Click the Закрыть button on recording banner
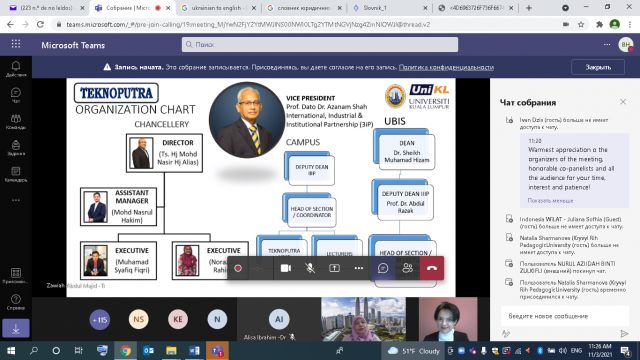 pyautogui.click(x=598, y=67)
